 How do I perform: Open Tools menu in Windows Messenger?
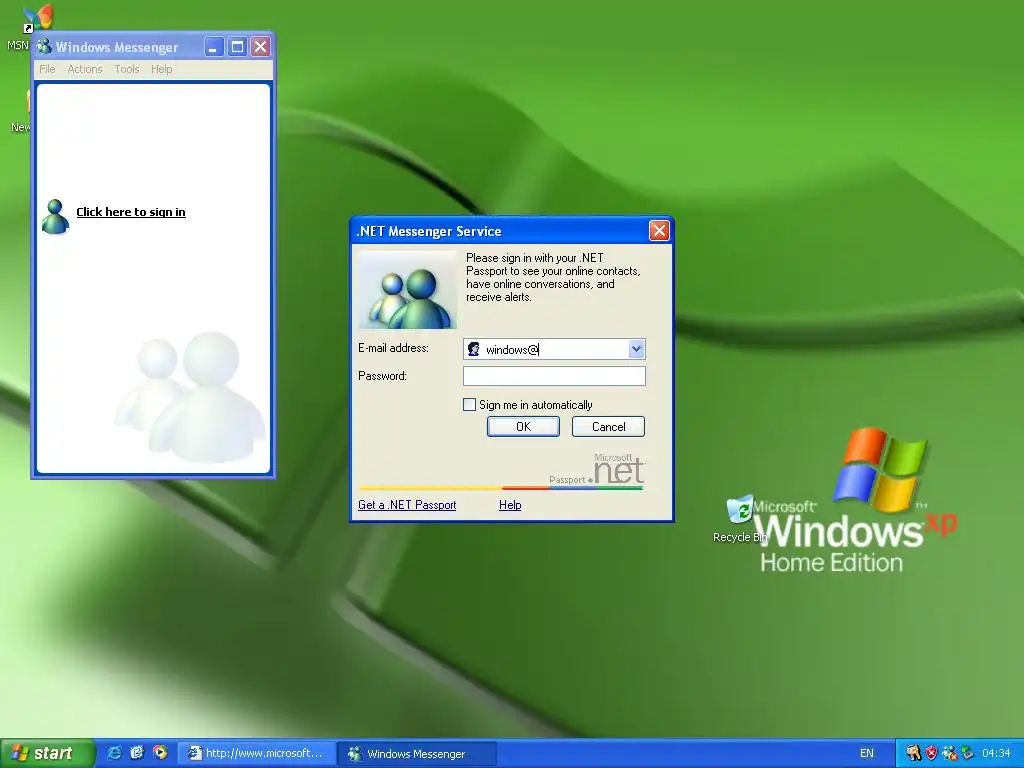[127, 69]
